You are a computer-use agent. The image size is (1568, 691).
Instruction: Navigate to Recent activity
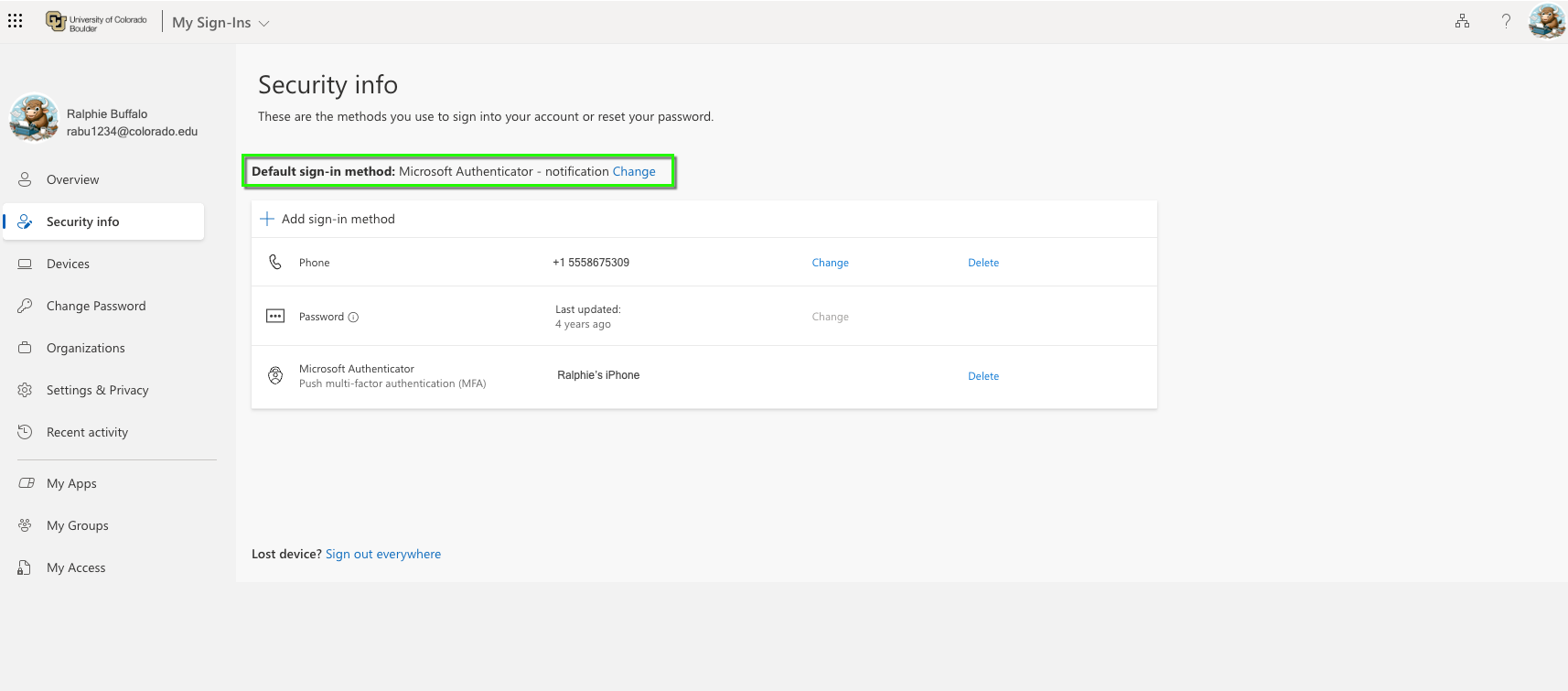pyautogui.click(x=87, y=432)
